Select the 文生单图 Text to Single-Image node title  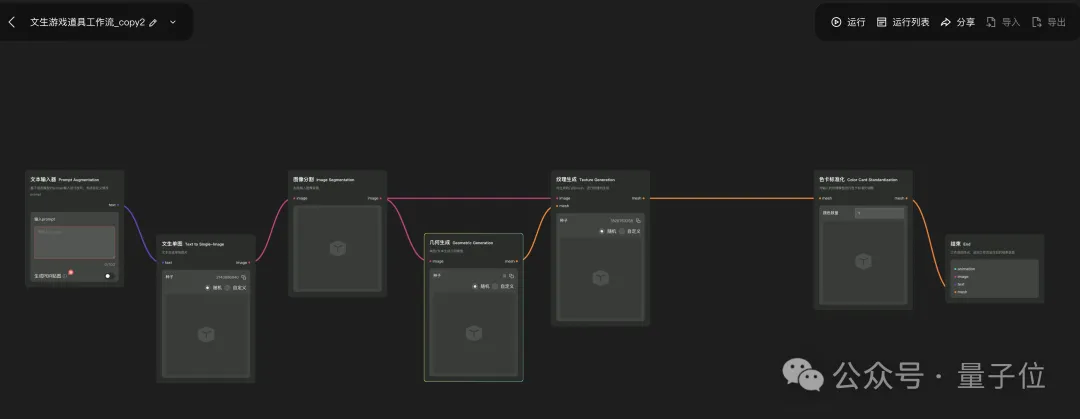(x=193, y=244)
